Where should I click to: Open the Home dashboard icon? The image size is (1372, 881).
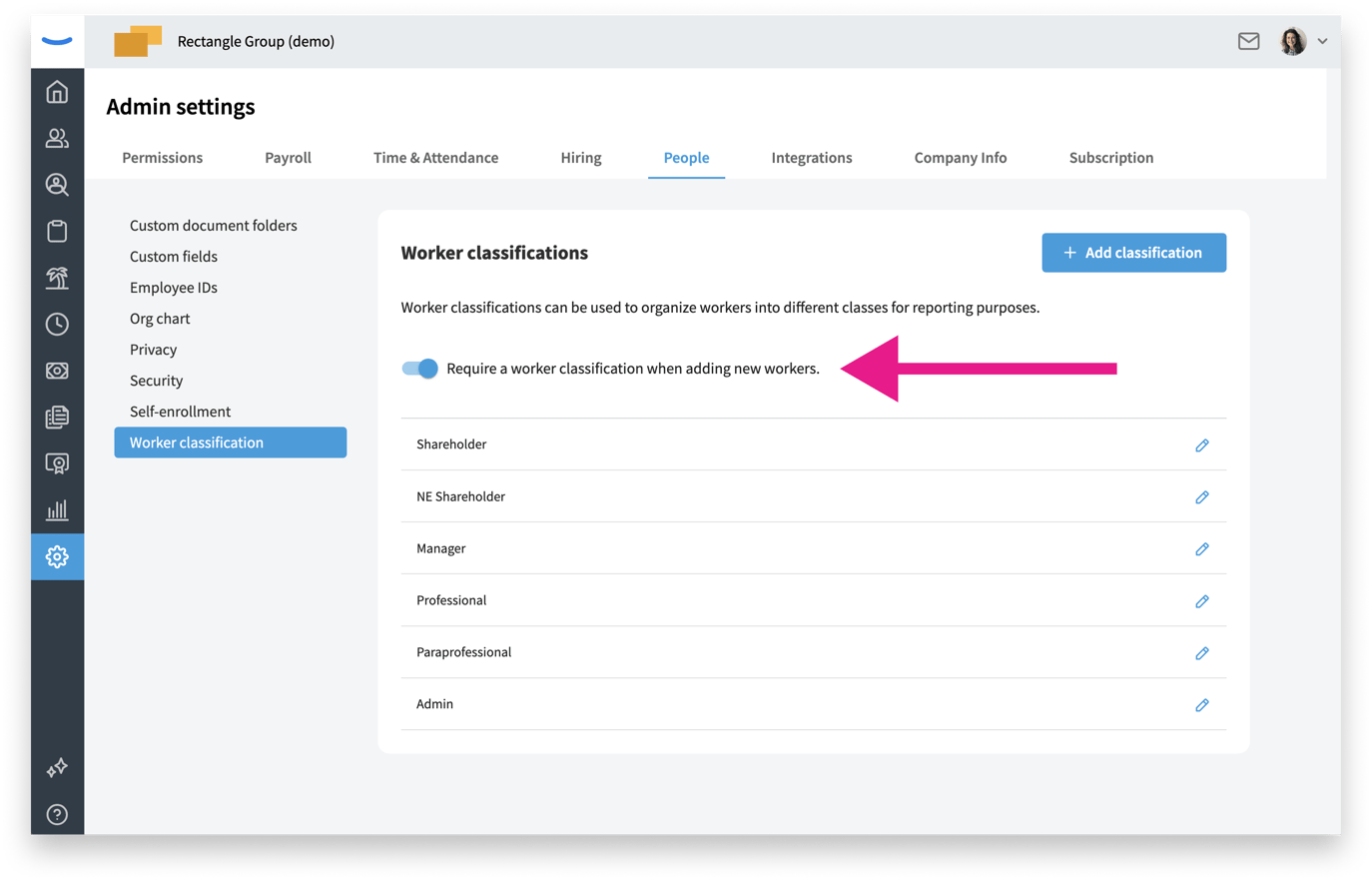57,91
